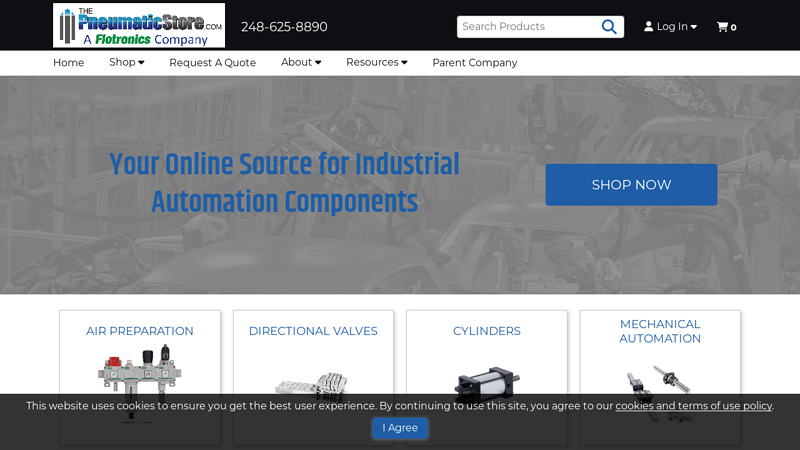Accept cookies with I Agree

click(400, 428)
